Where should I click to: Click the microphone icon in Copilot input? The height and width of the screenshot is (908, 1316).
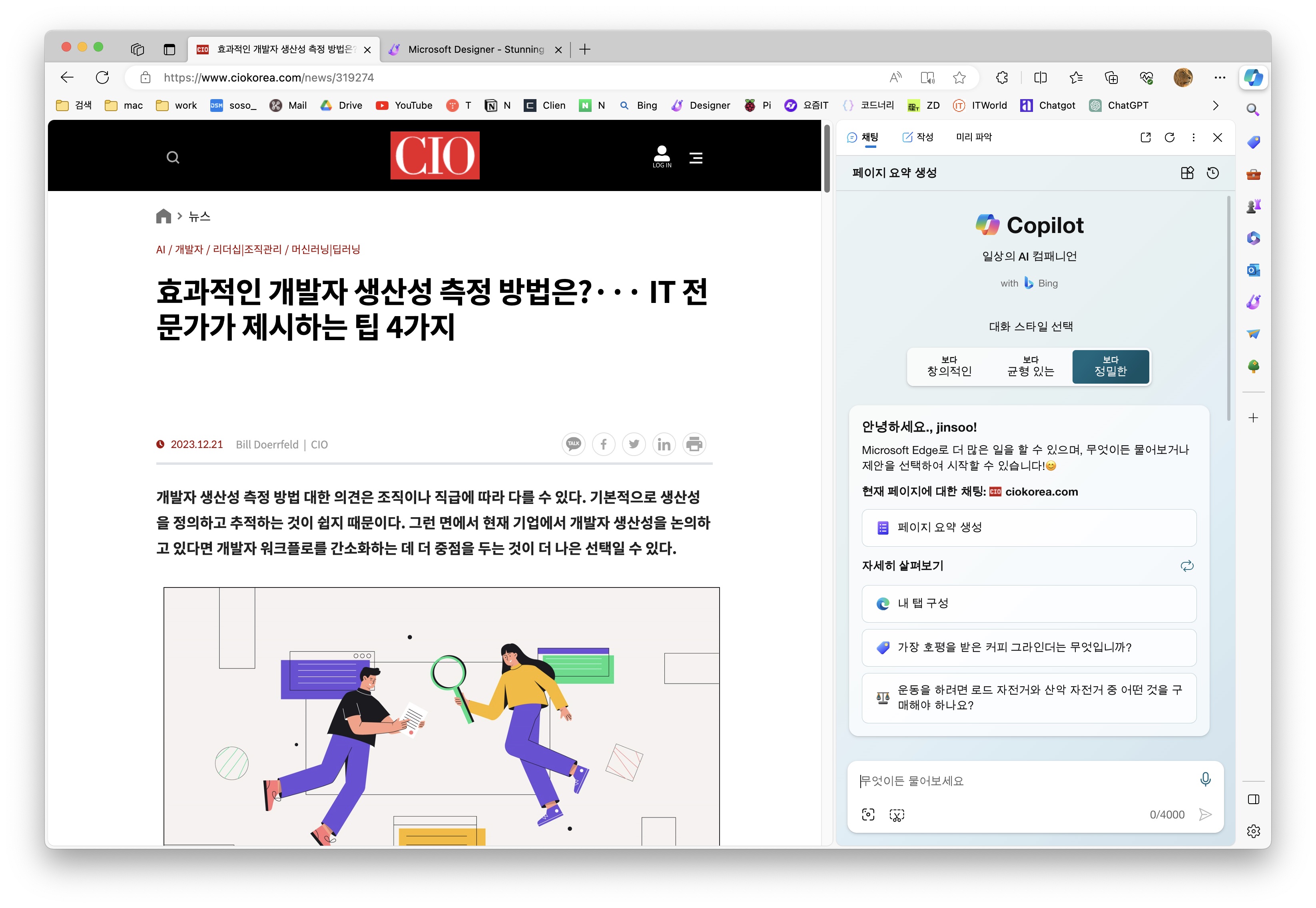click(x=1204, y=779)
